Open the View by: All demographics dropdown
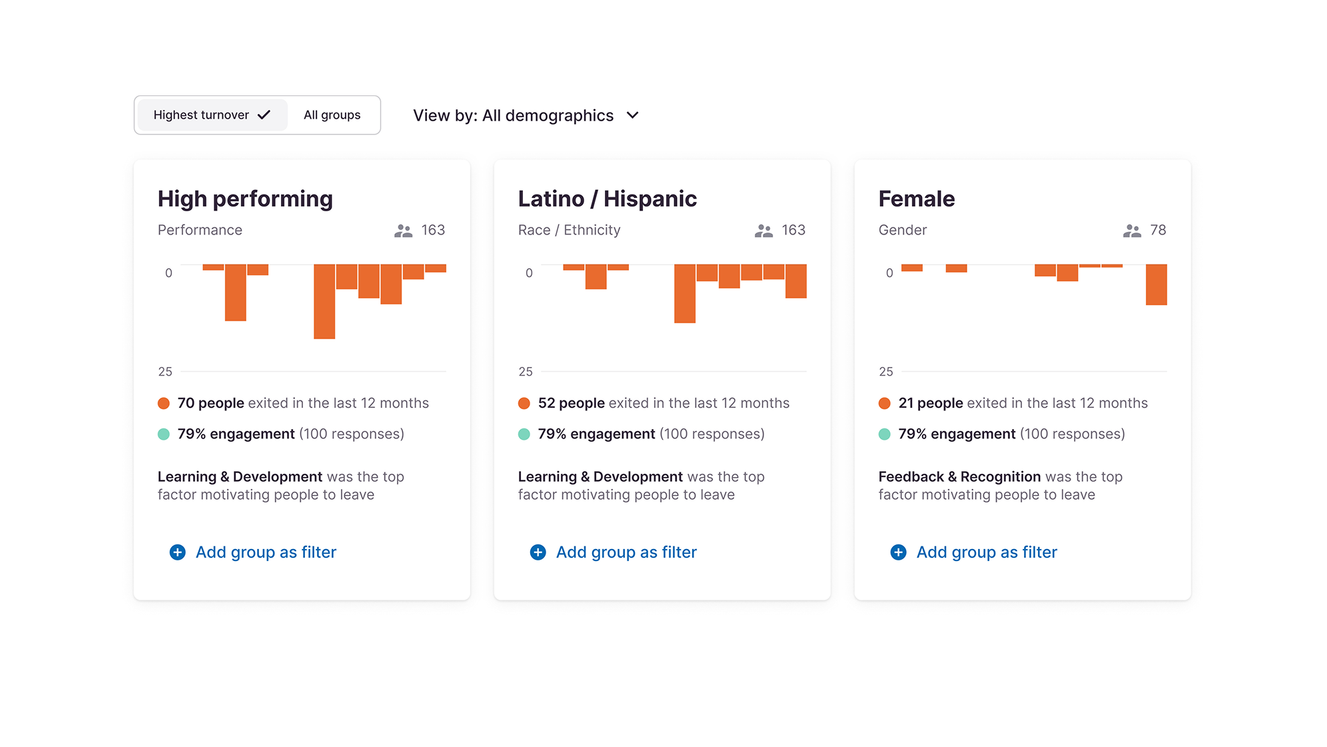Screen dimensions: 1327x747 tap(526, 115)
